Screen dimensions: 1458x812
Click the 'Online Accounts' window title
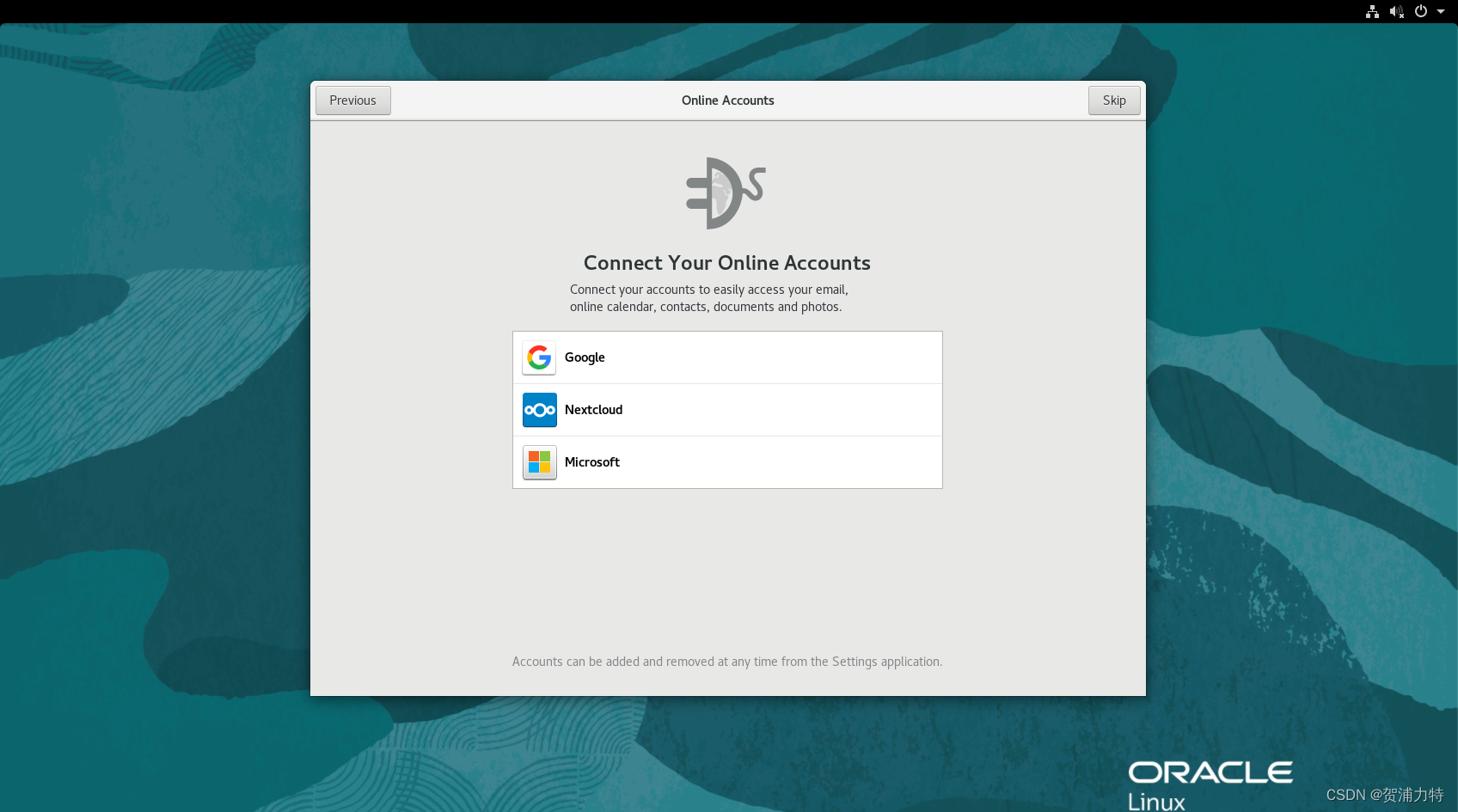[x=727, y=101]
